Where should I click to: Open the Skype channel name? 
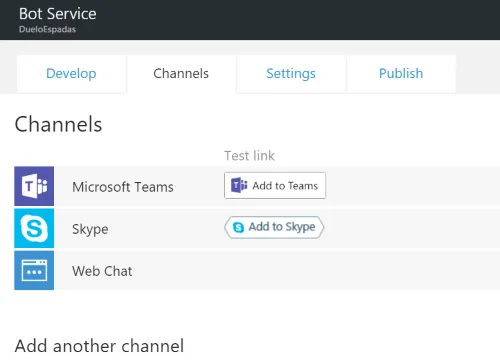click(90, 229)
